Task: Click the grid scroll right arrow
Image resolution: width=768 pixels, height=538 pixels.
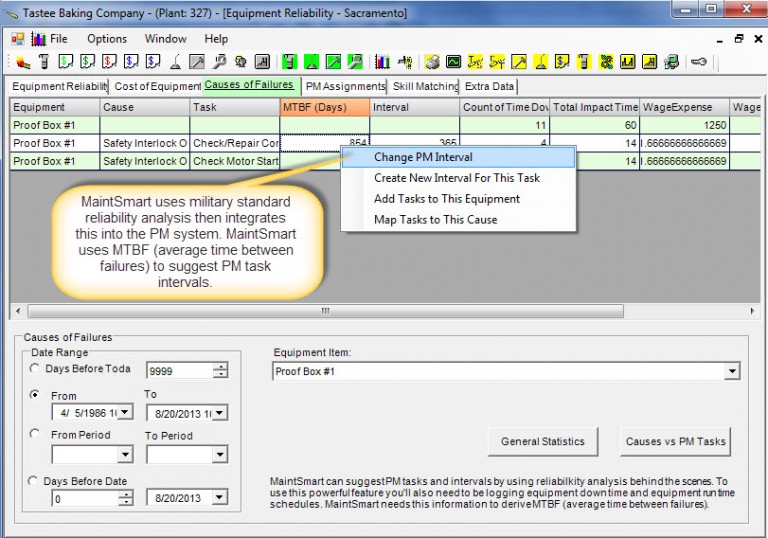Action: [x=752, y=311]
